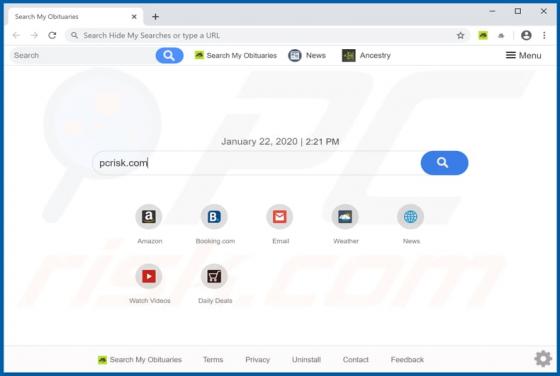Viewport: 560px width, 376px height.
Task: Open the Uninstall footer link
Action: (x=306, y=360)
